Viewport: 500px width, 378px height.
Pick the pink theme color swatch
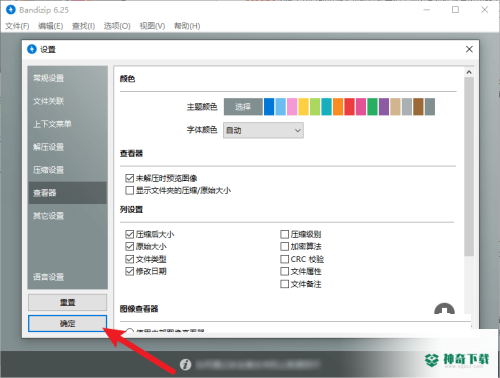292,107
